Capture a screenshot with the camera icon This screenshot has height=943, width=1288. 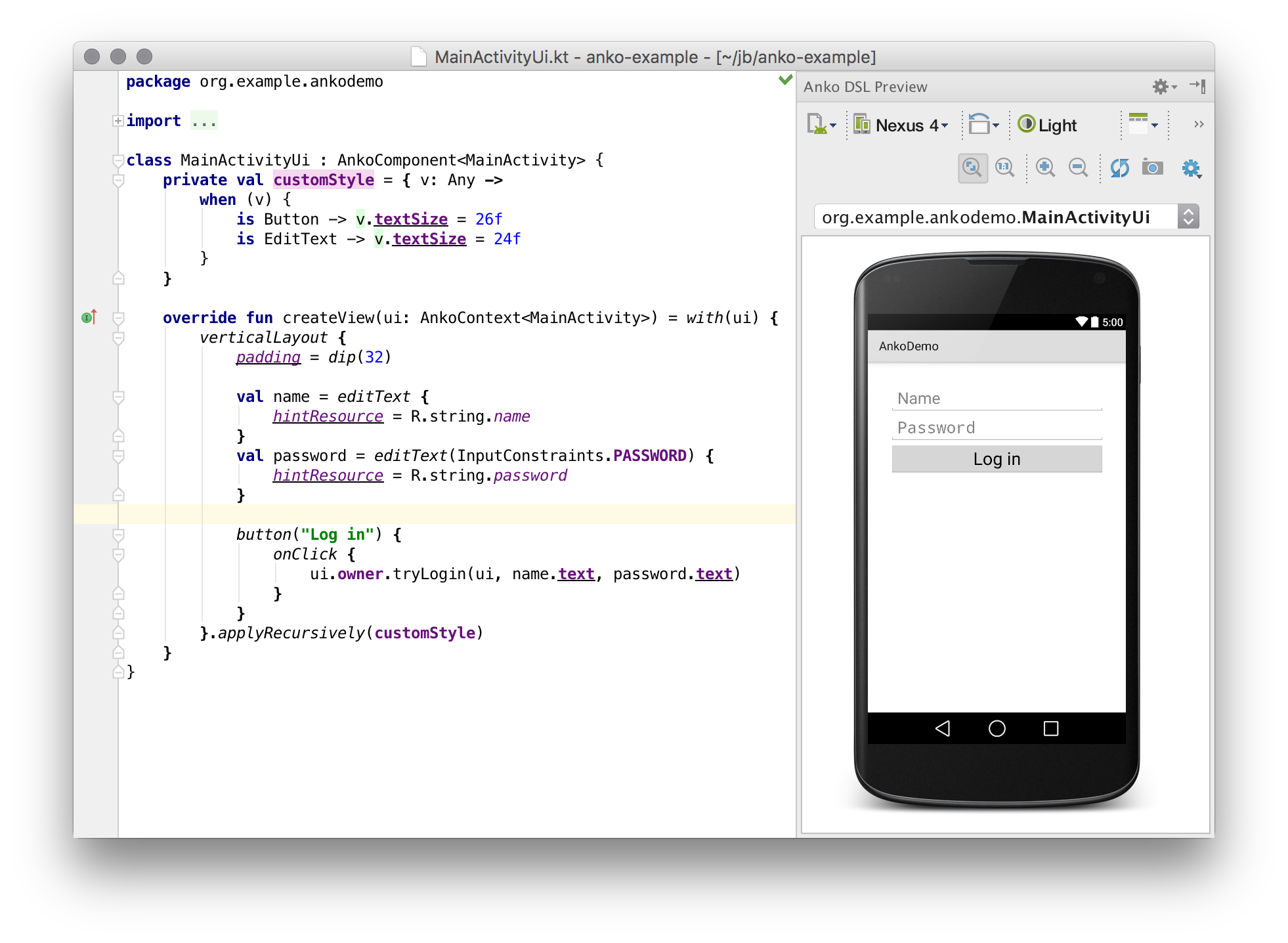point(1152,168)
